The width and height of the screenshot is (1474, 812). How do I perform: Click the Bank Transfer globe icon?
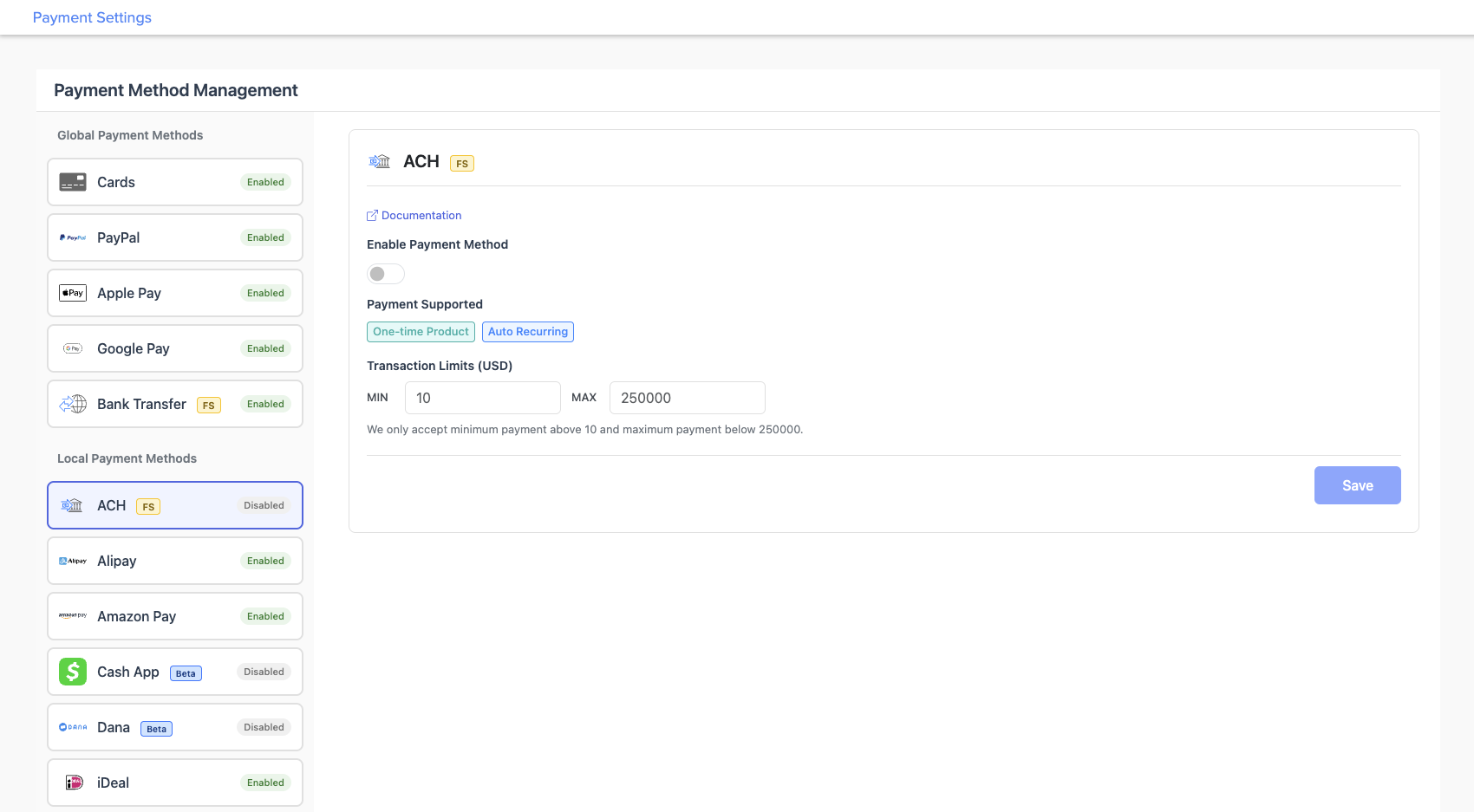pyautogui.click(x=73, y=404)
